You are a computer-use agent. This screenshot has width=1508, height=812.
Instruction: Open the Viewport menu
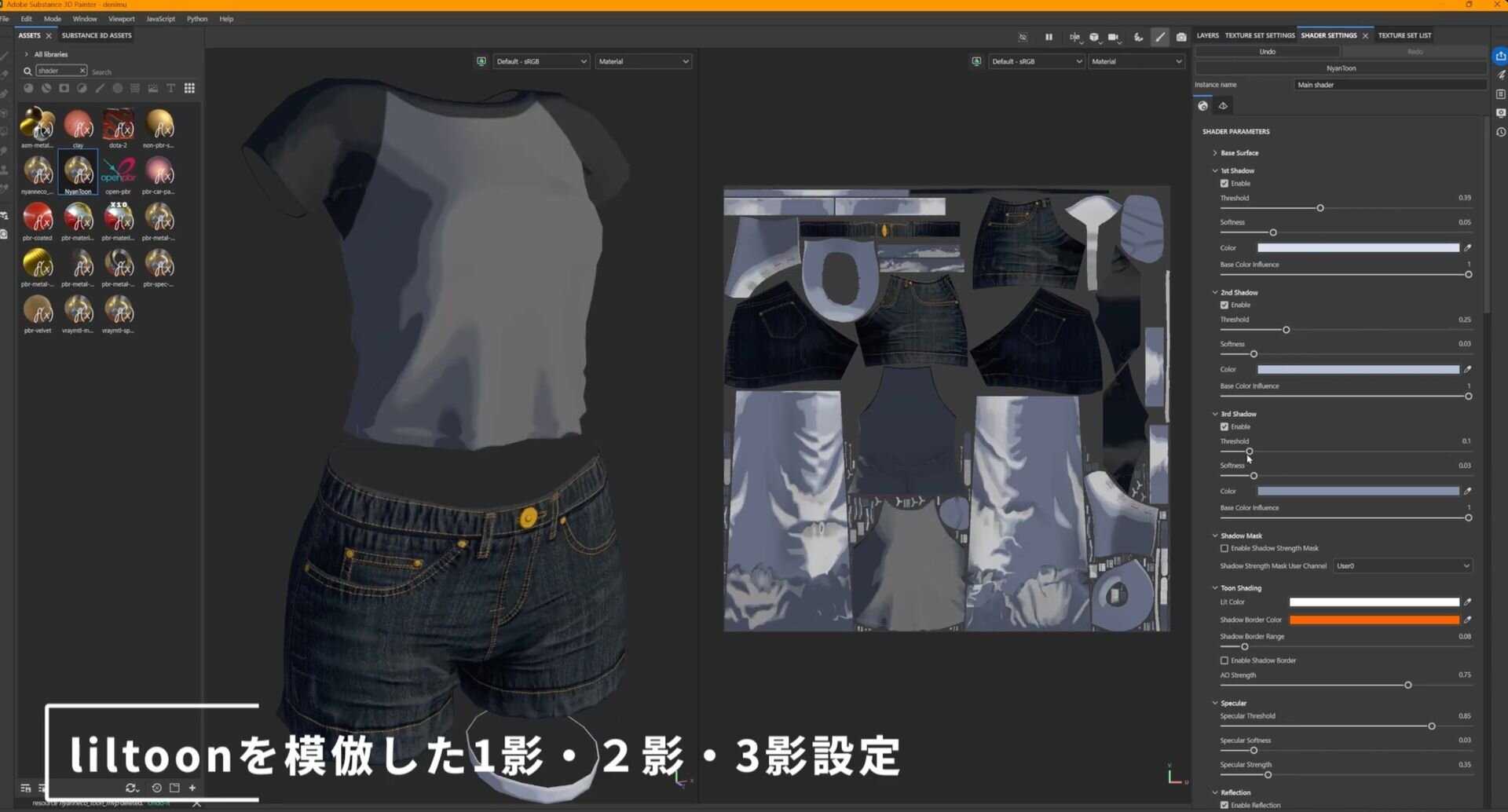(121, 19)
